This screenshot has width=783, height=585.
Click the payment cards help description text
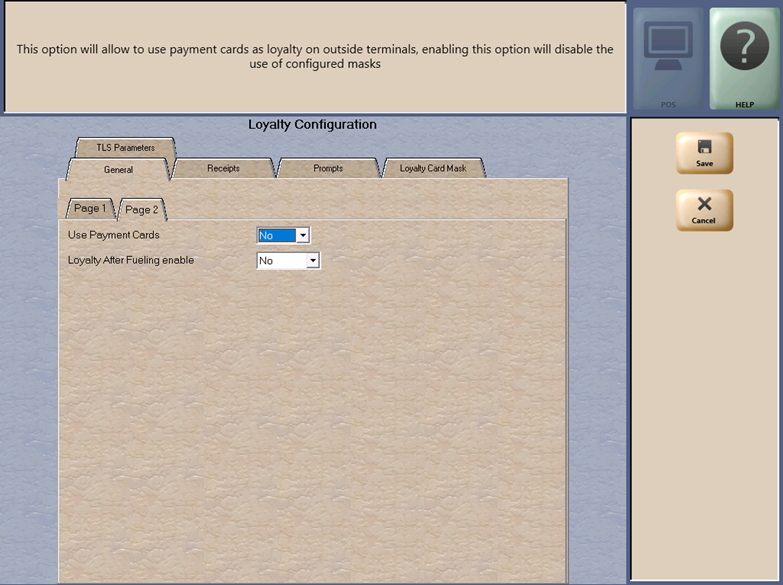pyautogui.click(x=315, y=56)
